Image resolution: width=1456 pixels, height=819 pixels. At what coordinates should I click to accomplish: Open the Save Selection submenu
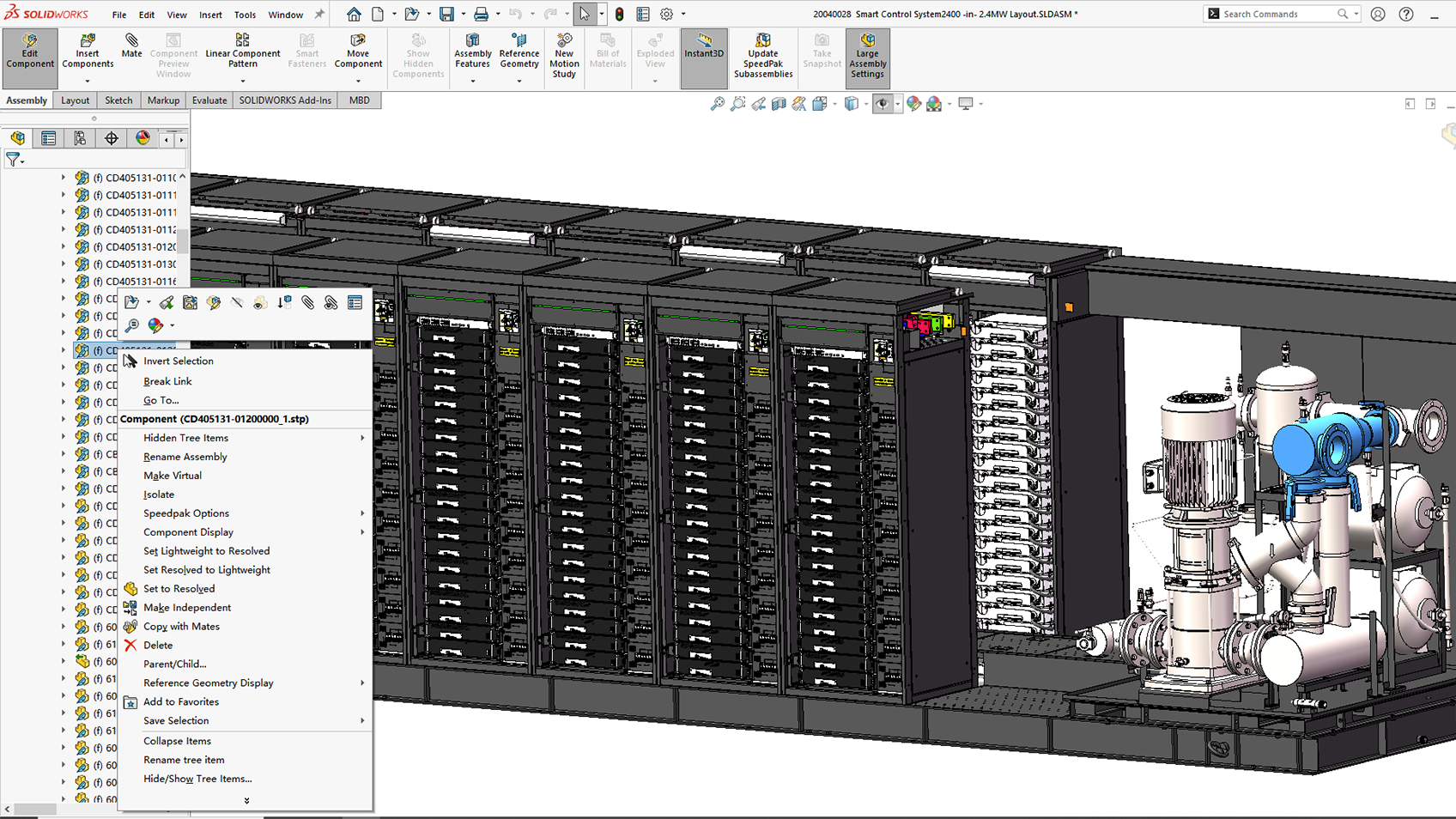(x=246, y=721)
